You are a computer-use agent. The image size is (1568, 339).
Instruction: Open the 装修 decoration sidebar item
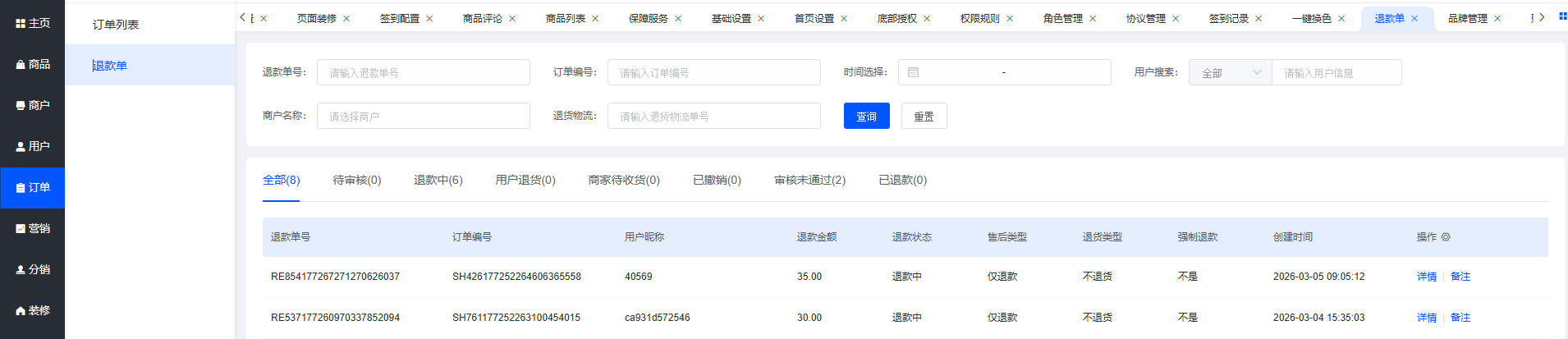coord(33,311)
